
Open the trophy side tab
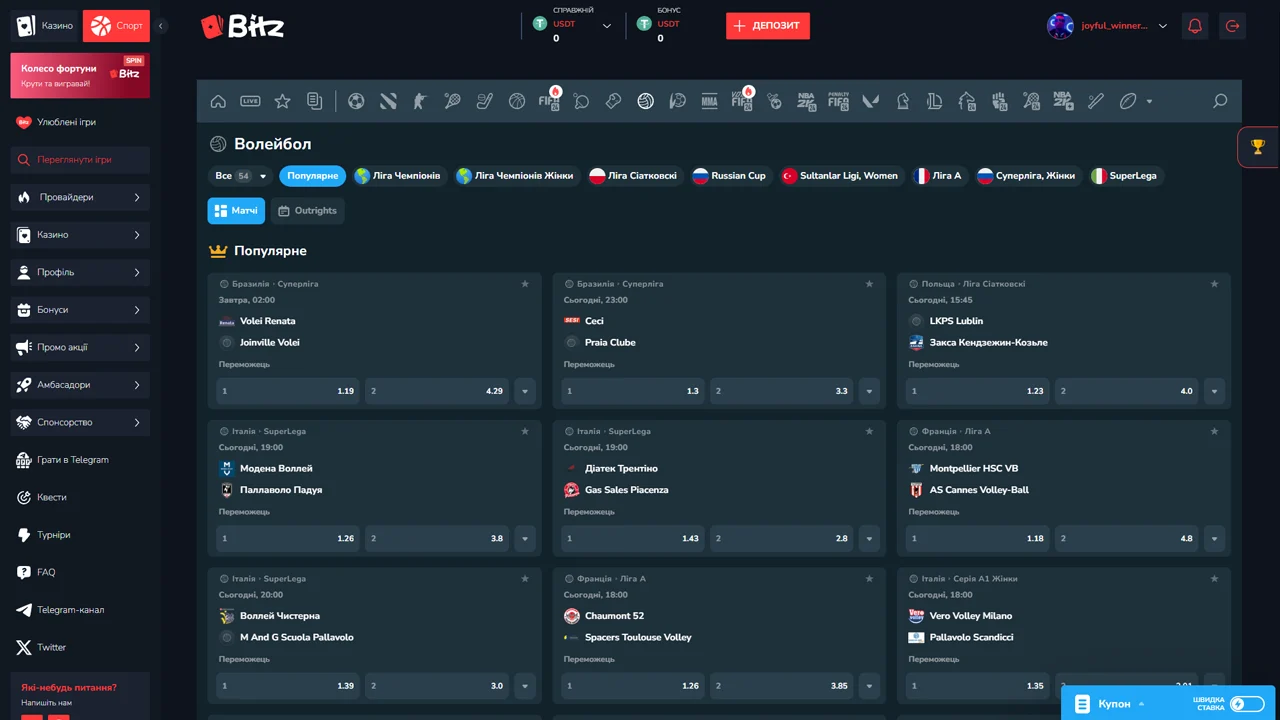(x=1258, y=147)
